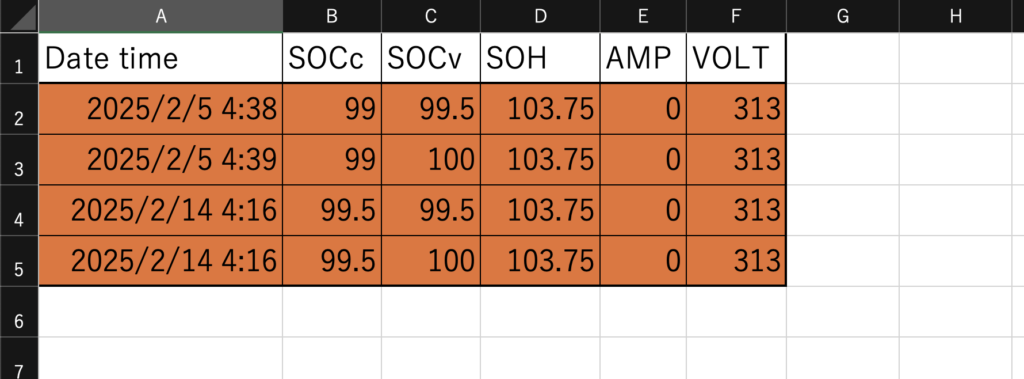Select row 6 header
This screenshot has width=1024, height=379.
tap(19, 312)
